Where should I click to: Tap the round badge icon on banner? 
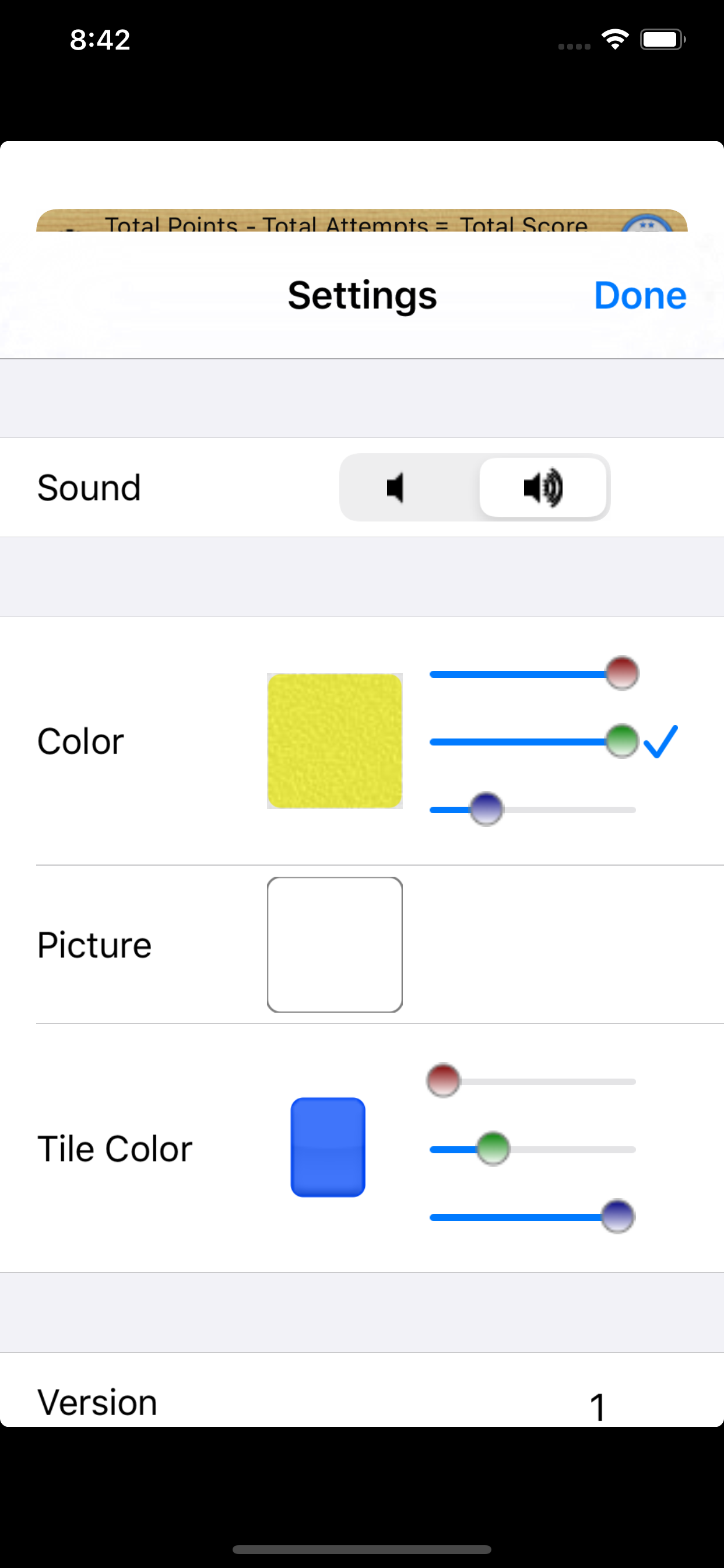(x=647, y=223)
